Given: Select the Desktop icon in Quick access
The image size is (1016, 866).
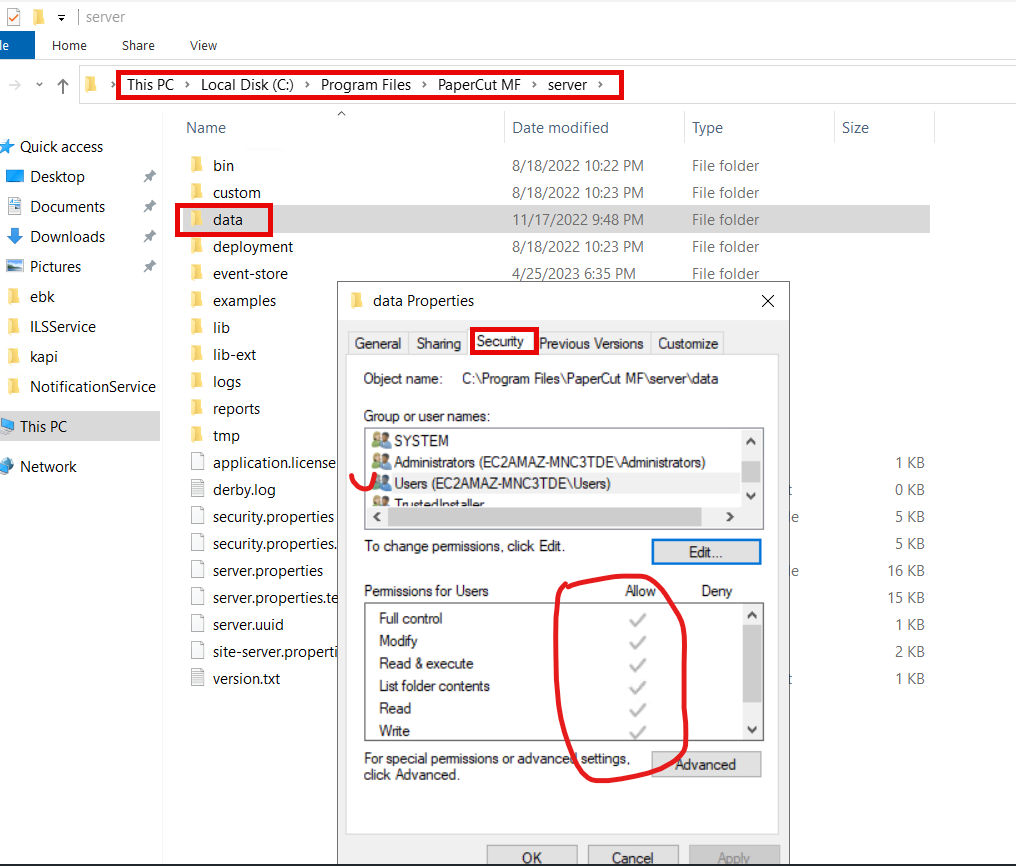Looking at the screenshot, I should click(15, 177).
